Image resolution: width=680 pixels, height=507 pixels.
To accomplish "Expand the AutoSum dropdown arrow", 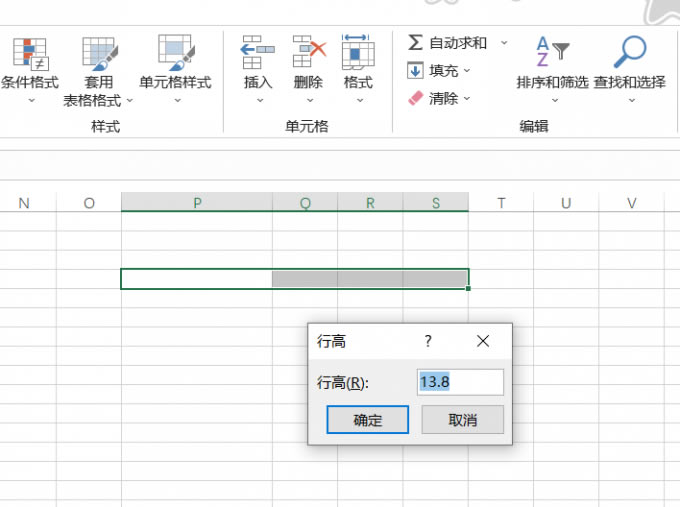I will [504, 43].
